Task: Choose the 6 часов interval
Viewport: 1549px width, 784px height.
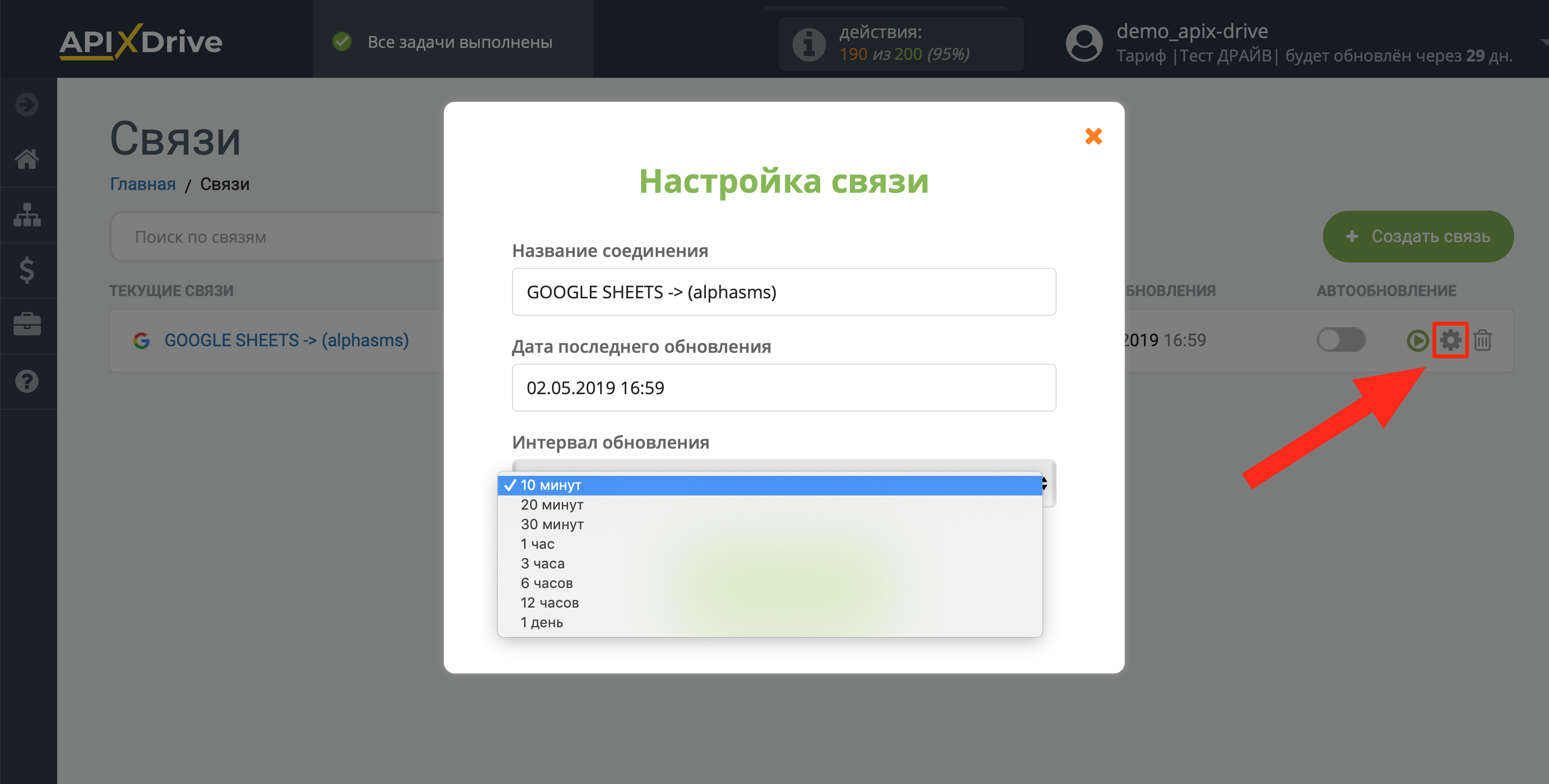Action: (x=770, y=583)
